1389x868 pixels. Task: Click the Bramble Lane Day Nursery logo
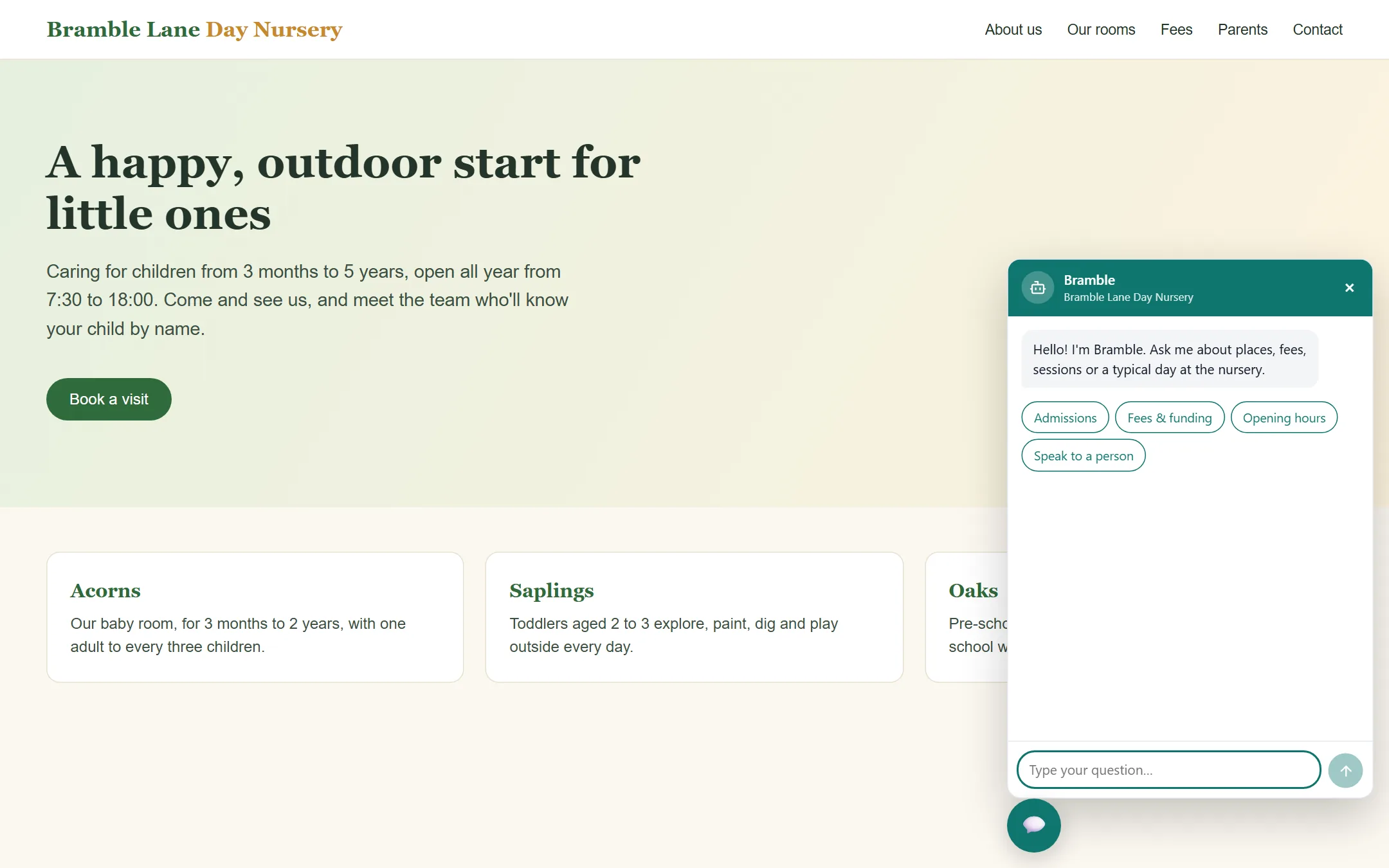[194, 30]
